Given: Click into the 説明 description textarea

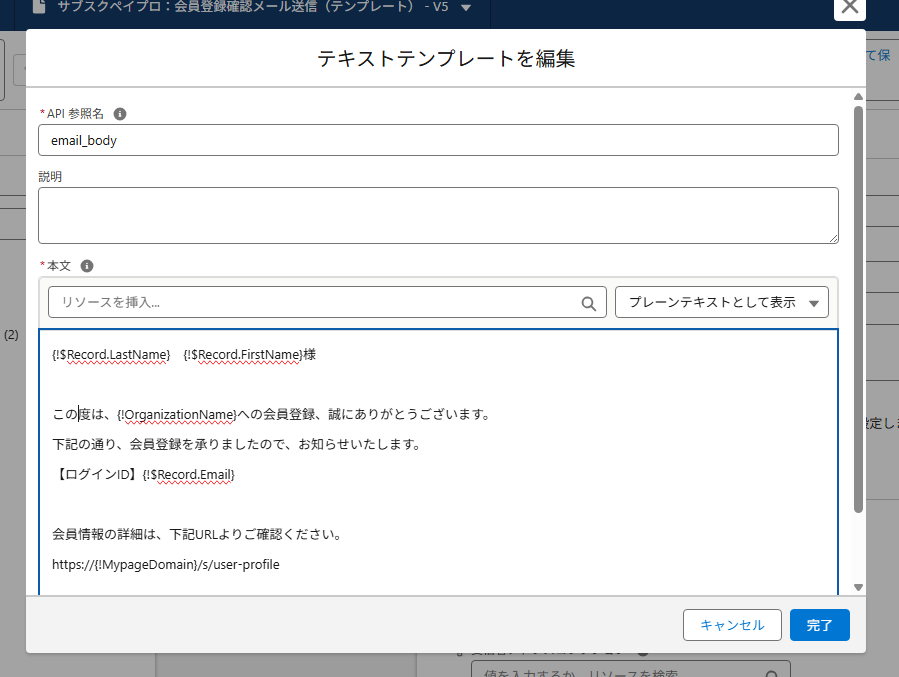Looking at the screenshot, I should click(437, 215).
